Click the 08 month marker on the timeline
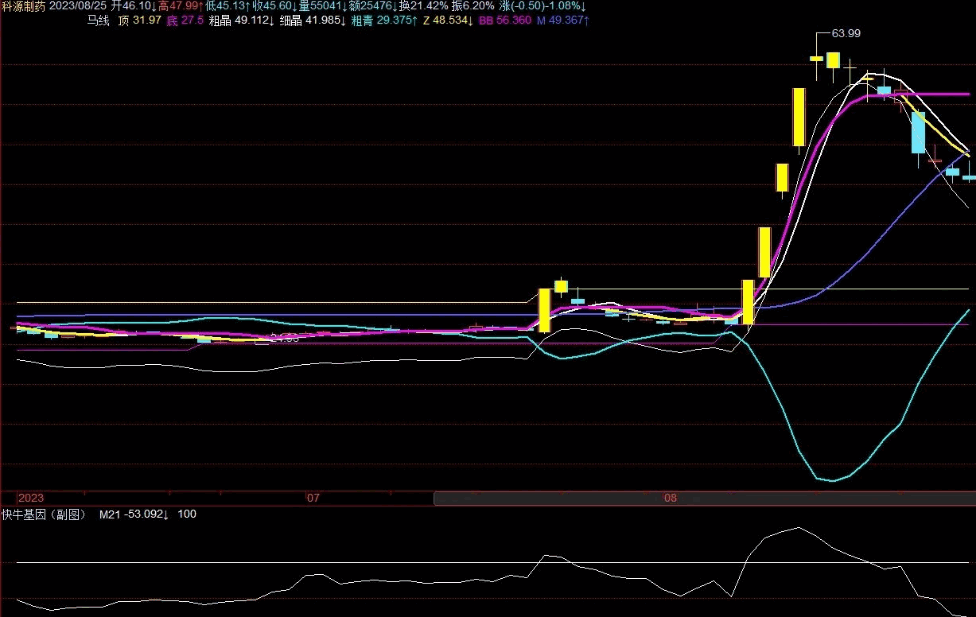This screenshot has height=617, width=976. [x=670, y=498]
